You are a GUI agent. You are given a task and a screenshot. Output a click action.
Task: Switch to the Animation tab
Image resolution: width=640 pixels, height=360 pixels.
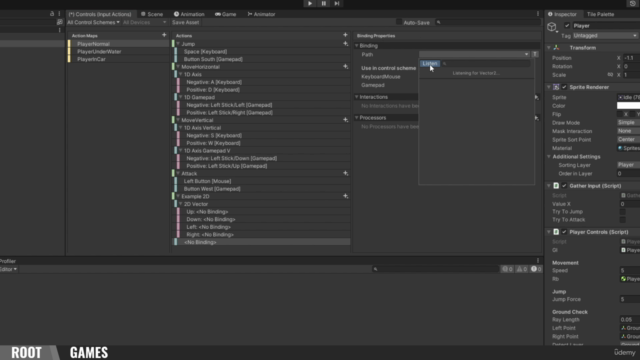pos(189,14)
